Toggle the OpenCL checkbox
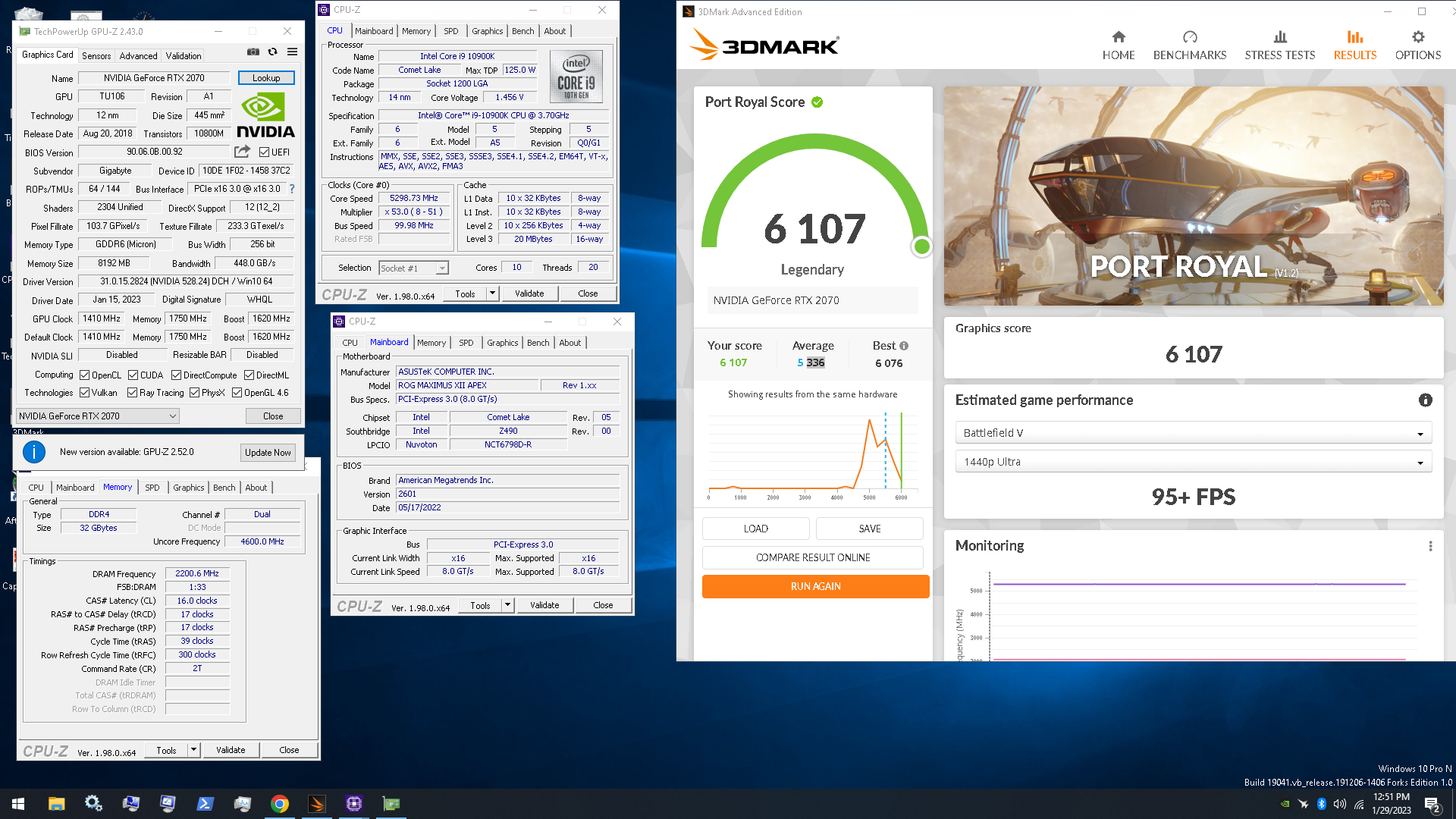Image resolution: width=1456 pixels, height=819 pixels. [85, 375]
